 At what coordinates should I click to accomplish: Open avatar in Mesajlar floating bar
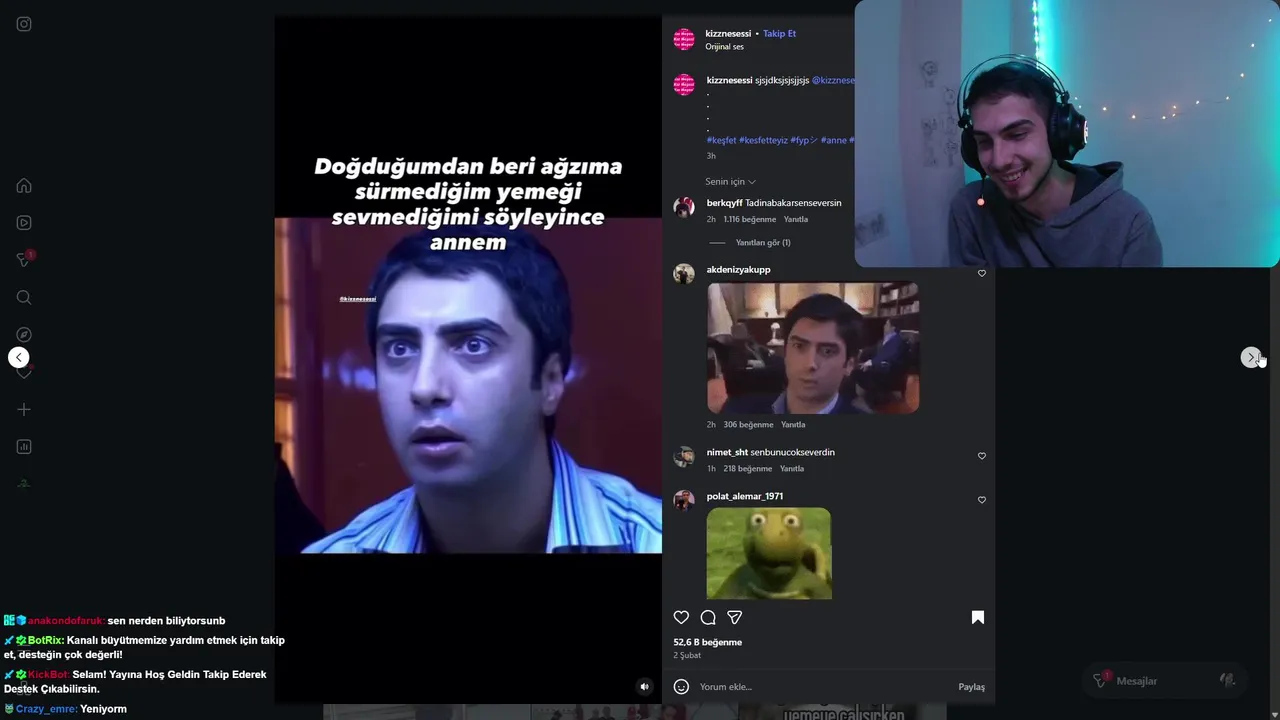(1228, 680)
